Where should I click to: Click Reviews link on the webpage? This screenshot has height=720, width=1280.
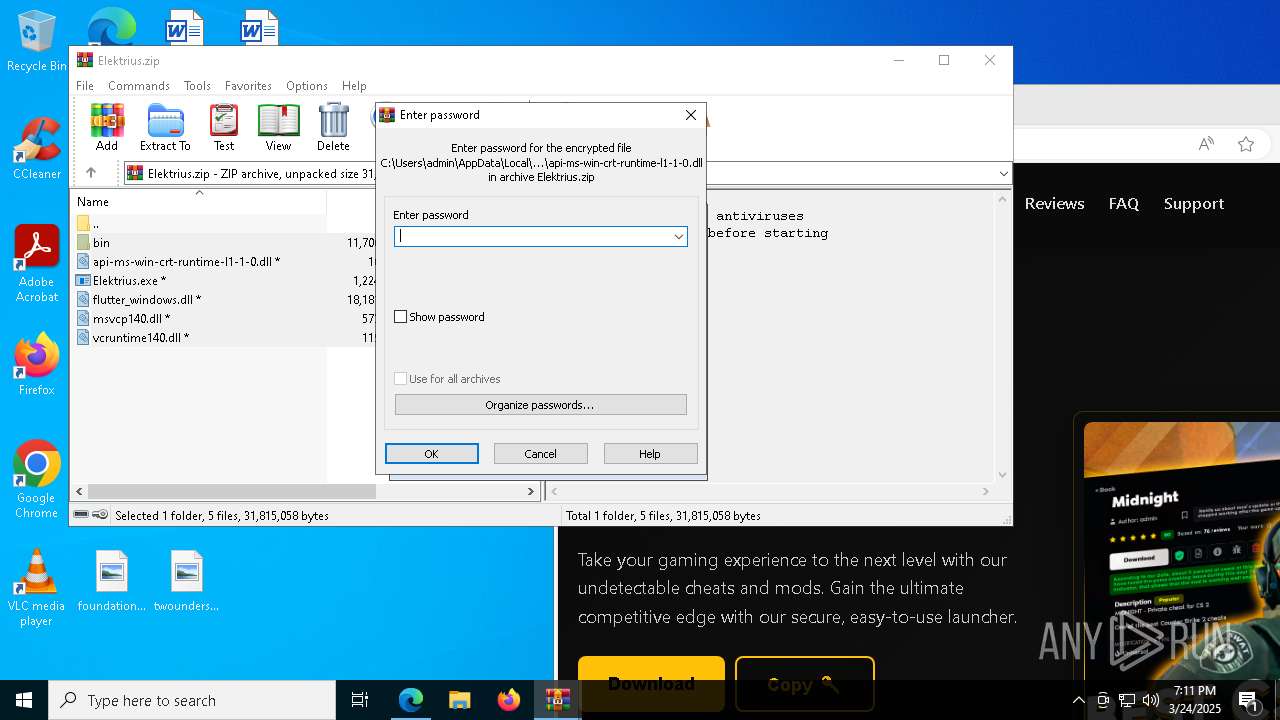coord(1054,203)
